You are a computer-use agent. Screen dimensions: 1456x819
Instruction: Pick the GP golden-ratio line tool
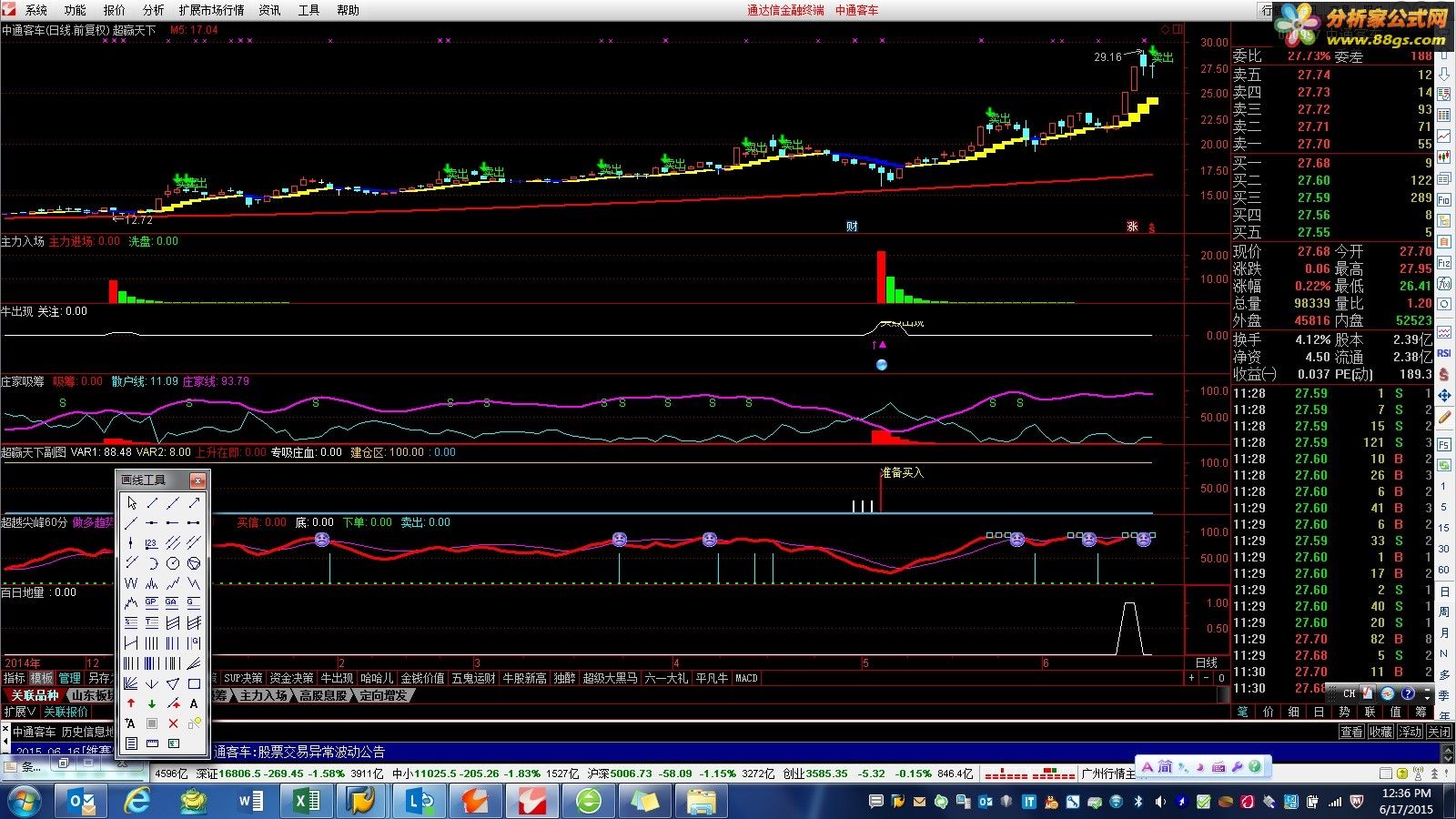152,603
